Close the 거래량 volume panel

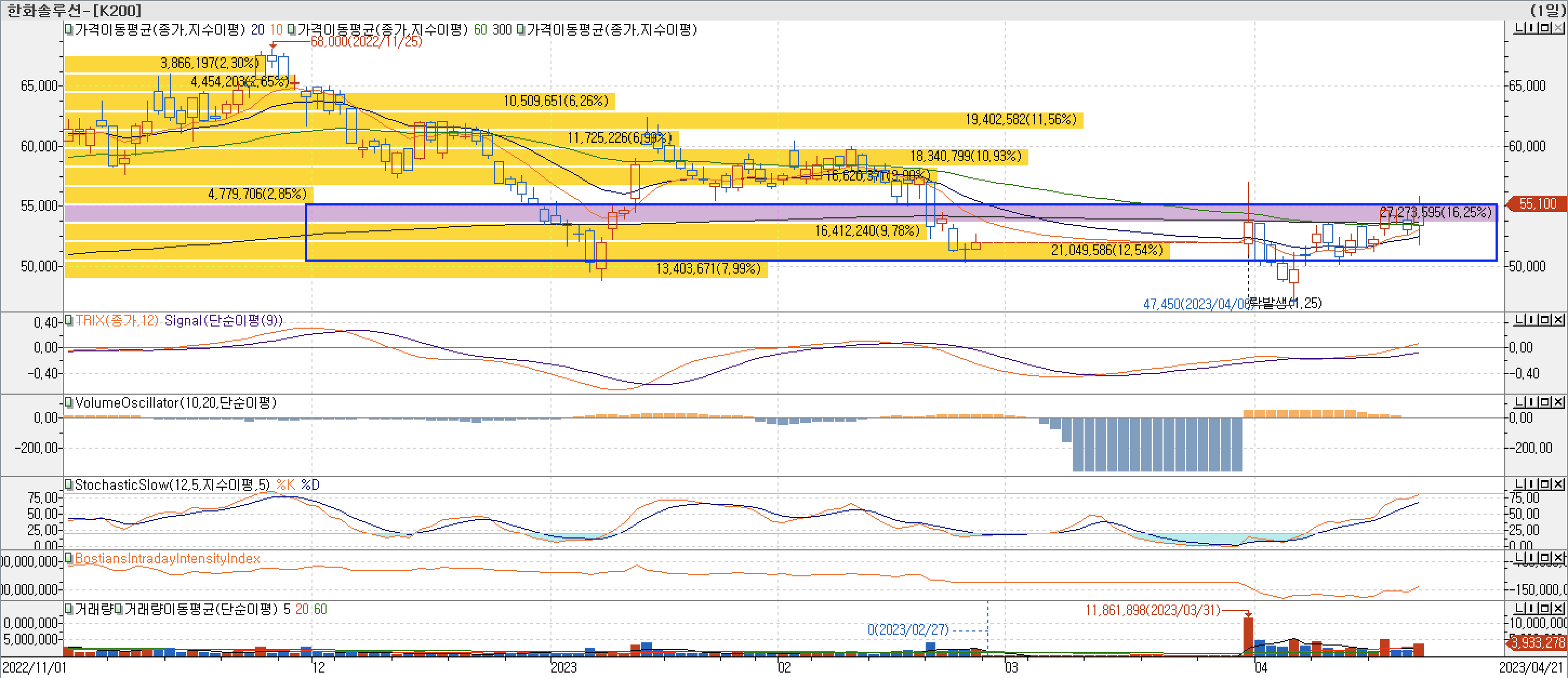pos(1559,608)
